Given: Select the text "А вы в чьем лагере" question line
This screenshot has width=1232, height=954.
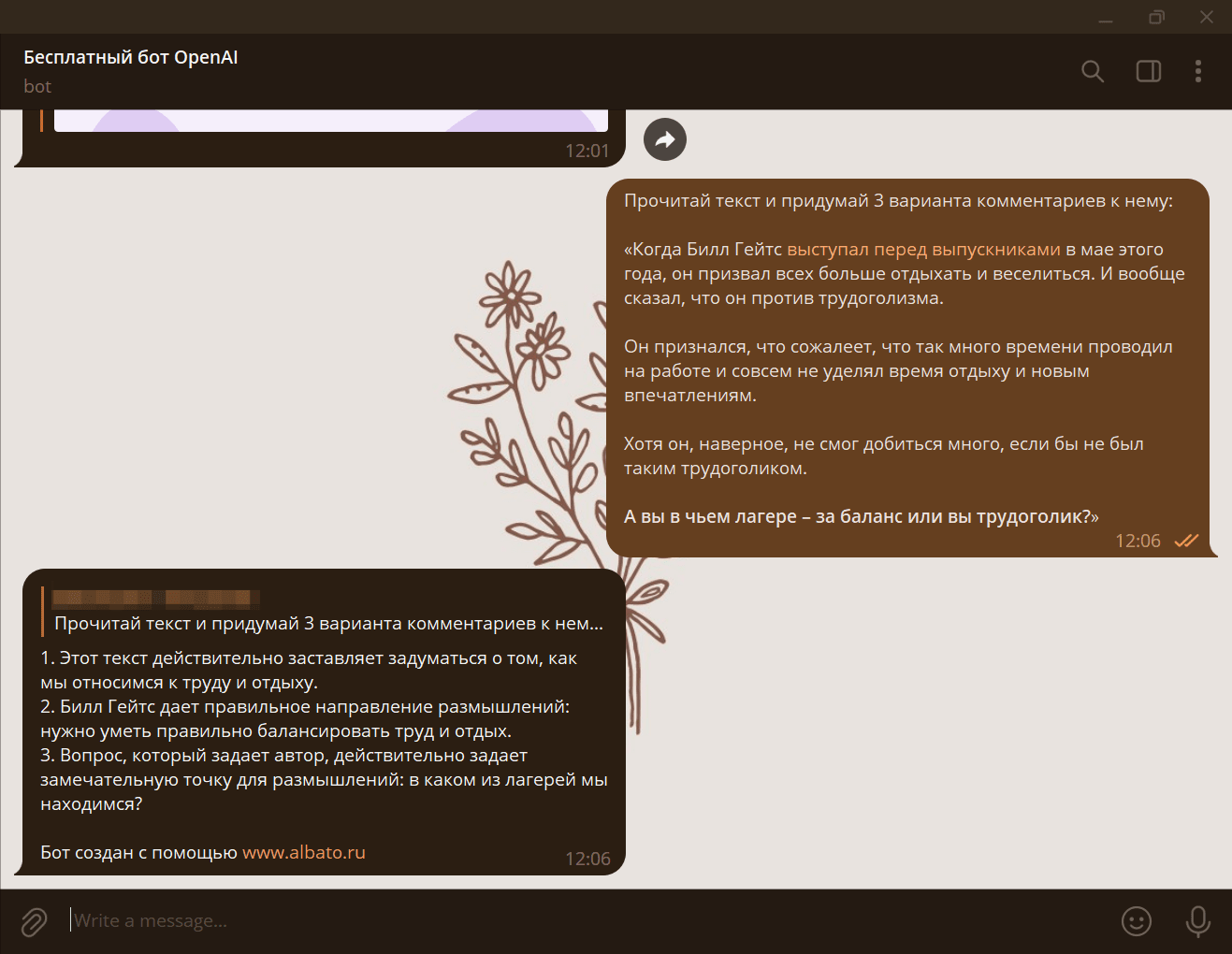Looking at the screenshot, I should (x=862, y=517).
